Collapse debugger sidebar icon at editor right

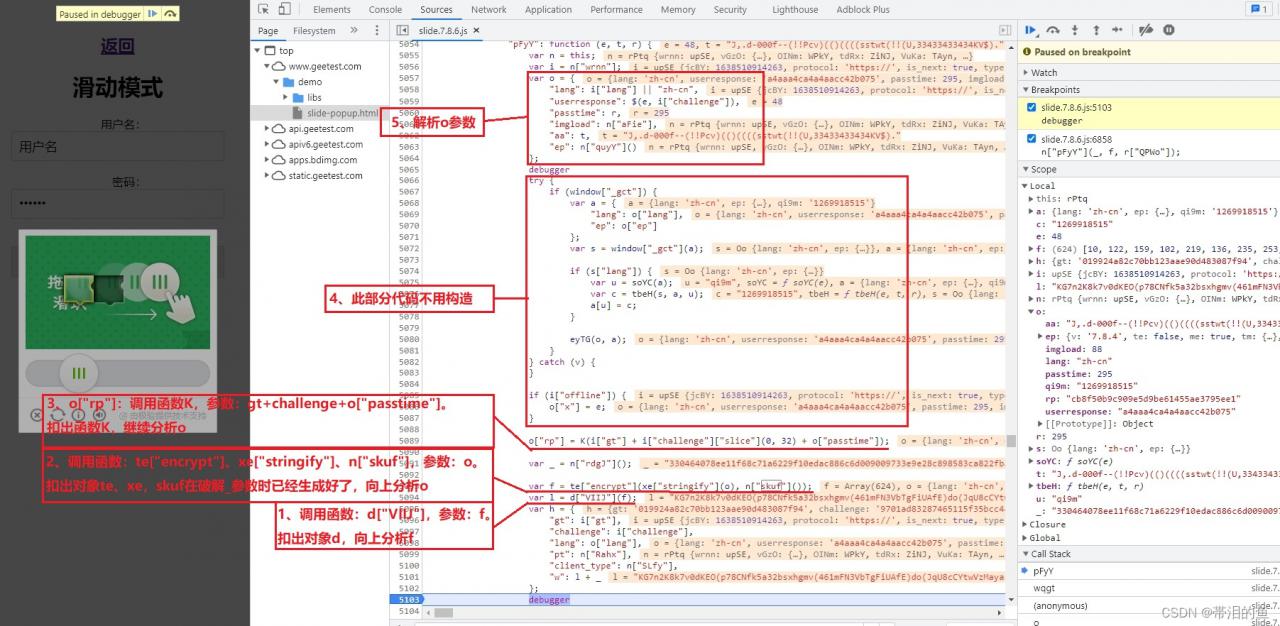[x=1005, y=31]
